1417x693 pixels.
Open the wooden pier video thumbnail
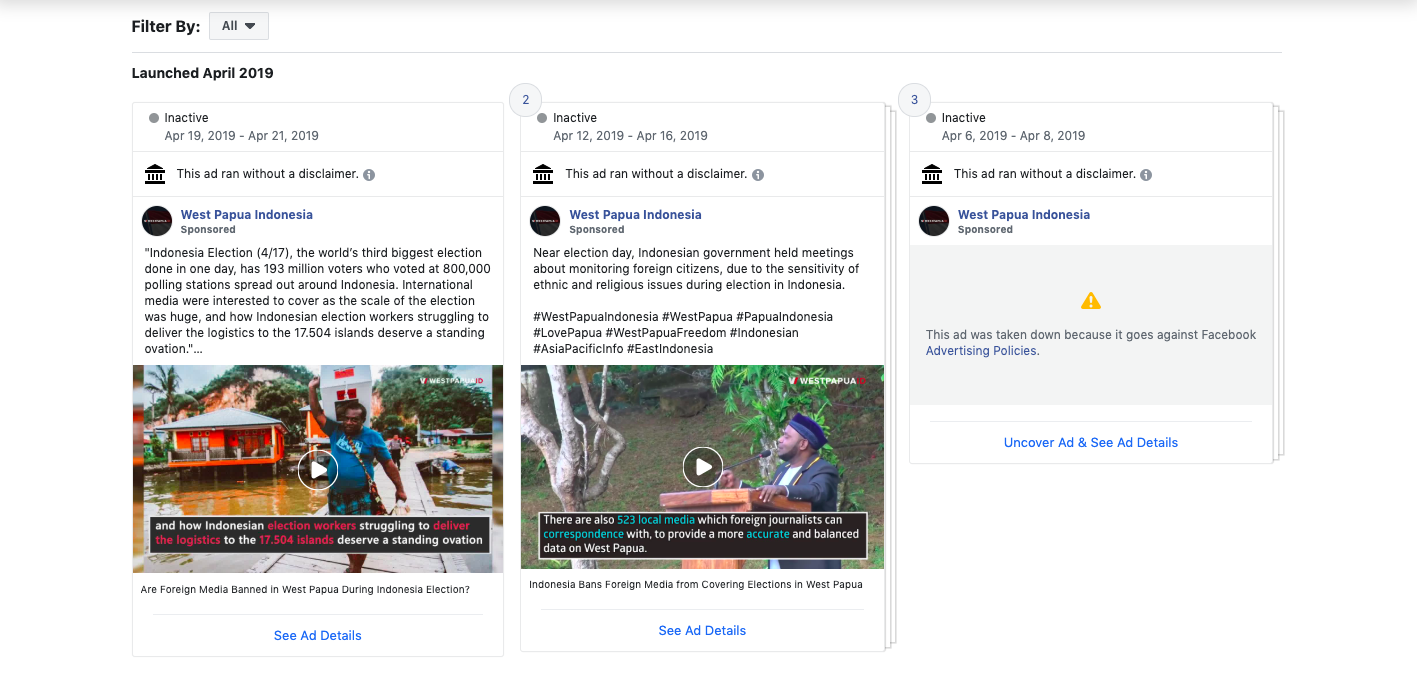(x=318, y=469)
